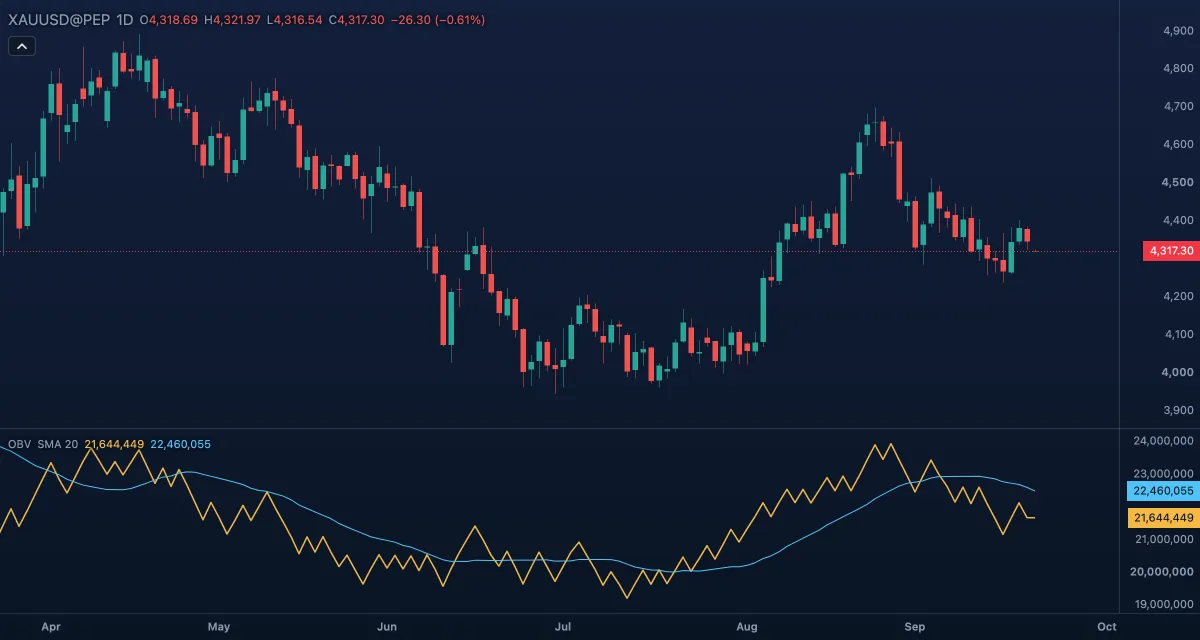Image resolution: width=1200 pixels, height=640 pixels.
Task: Click the 4,500 price axis label
Action: tap(1179, 183)
